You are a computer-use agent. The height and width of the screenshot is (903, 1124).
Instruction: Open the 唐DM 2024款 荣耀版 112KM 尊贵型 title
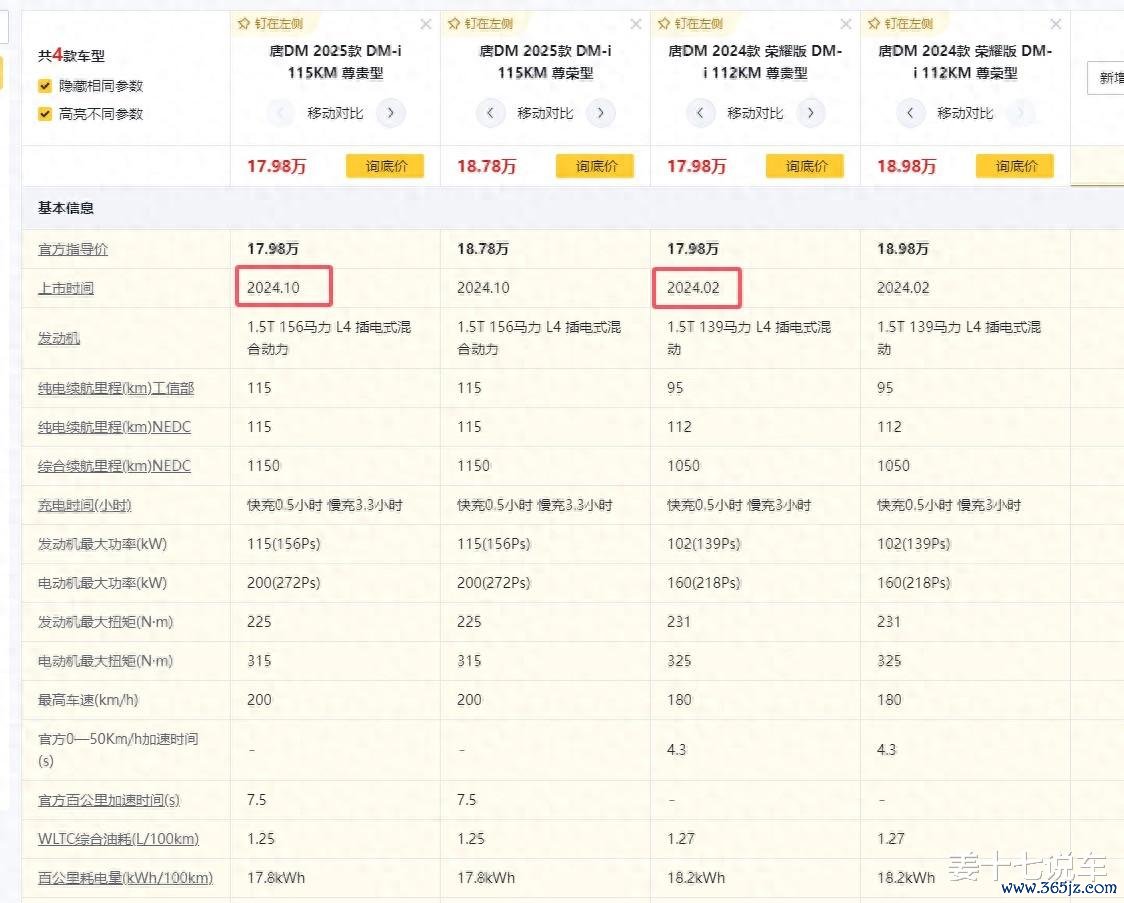click(x=756, y=62)
